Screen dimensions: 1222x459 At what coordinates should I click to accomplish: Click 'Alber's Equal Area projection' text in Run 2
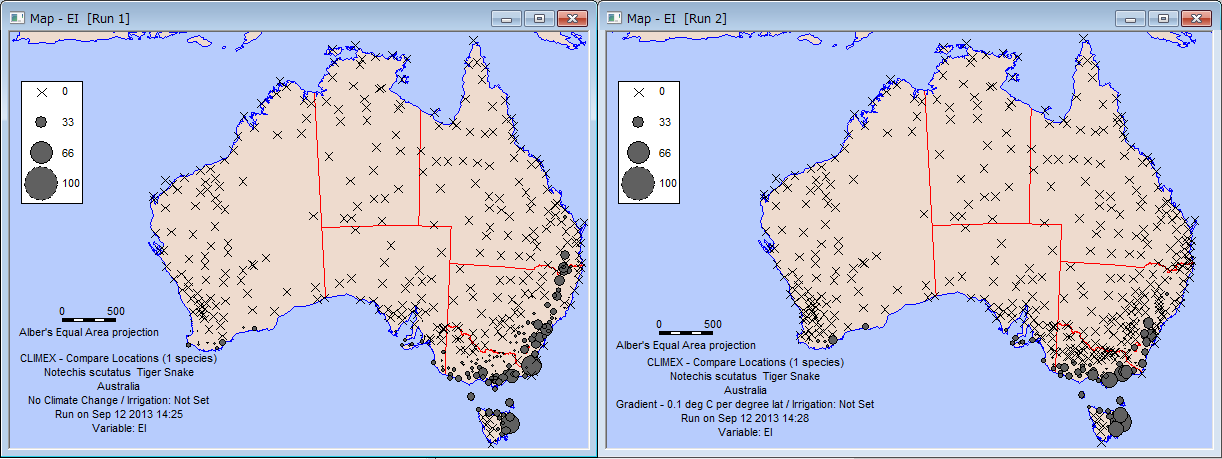click(685, 345)
